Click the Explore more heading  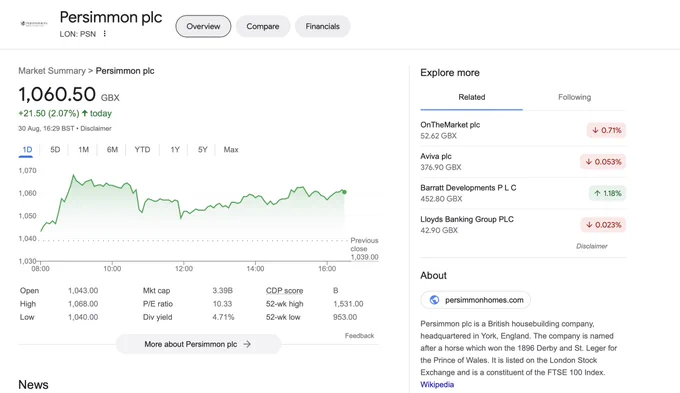(x=450, y=72)
